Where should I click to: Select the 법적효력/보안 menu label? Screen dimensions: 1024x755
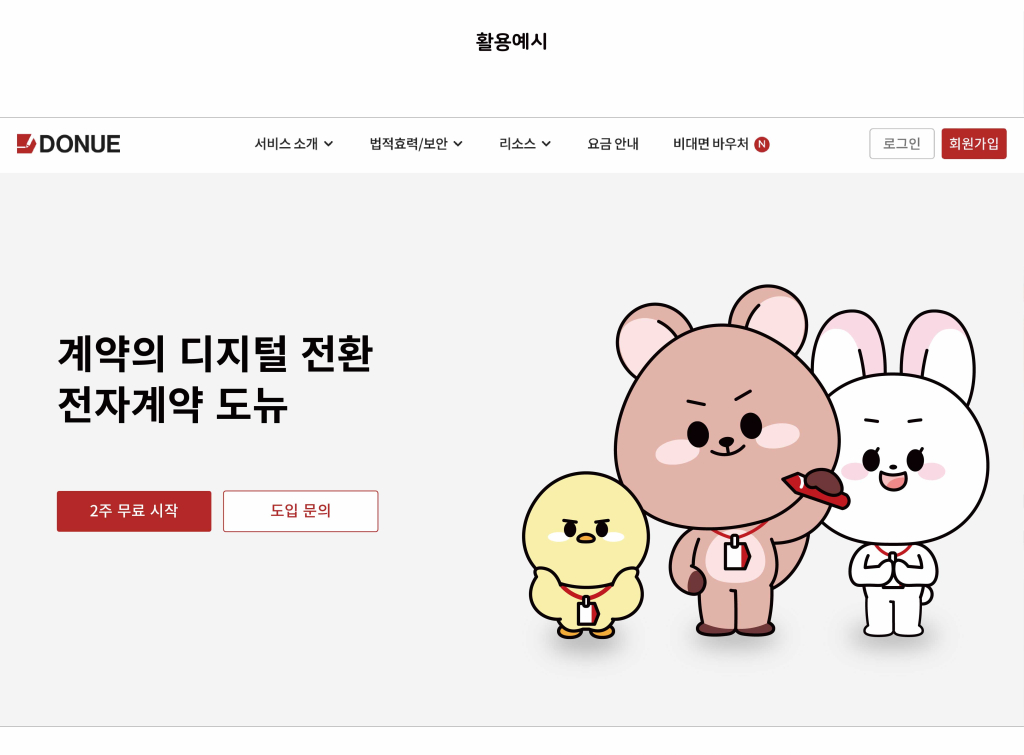[x=408, y=144]
